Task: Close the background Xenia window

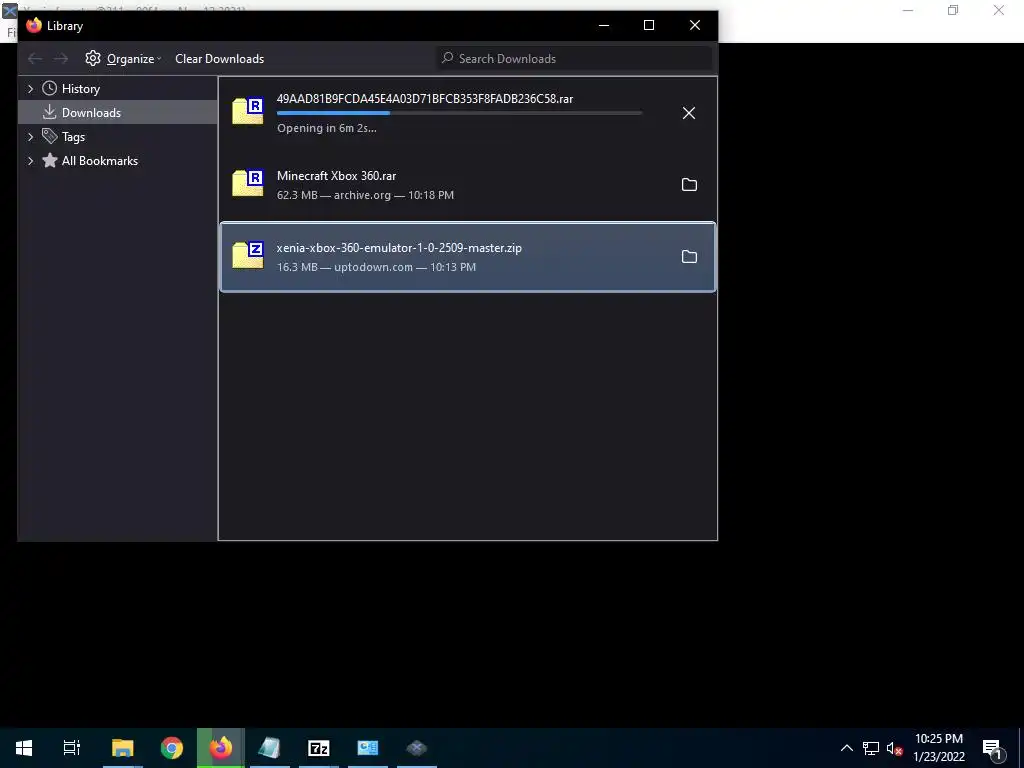Action: pyautogui.click(x=999, y=10)
